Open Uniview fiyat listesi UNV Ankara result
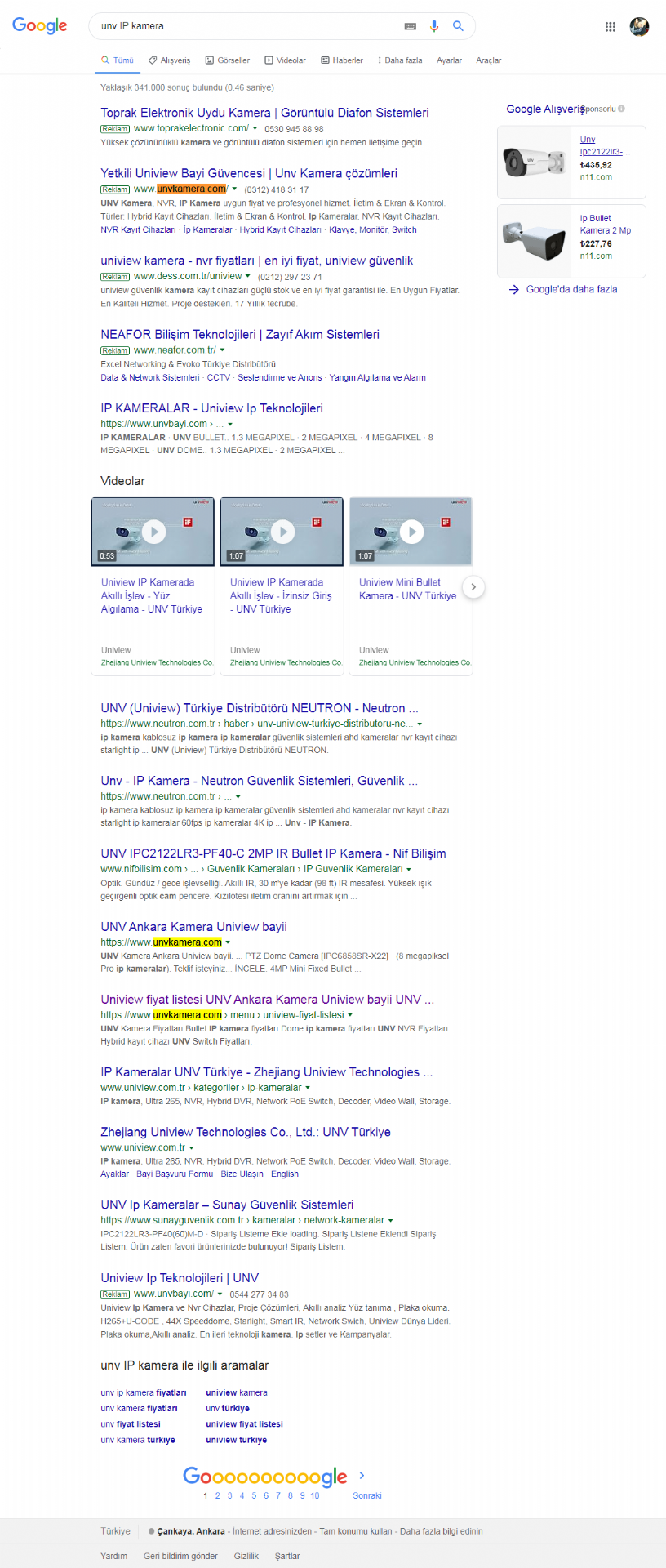Image resolution: width=666 pixels, height=1568 pixels. point(268,1000)
